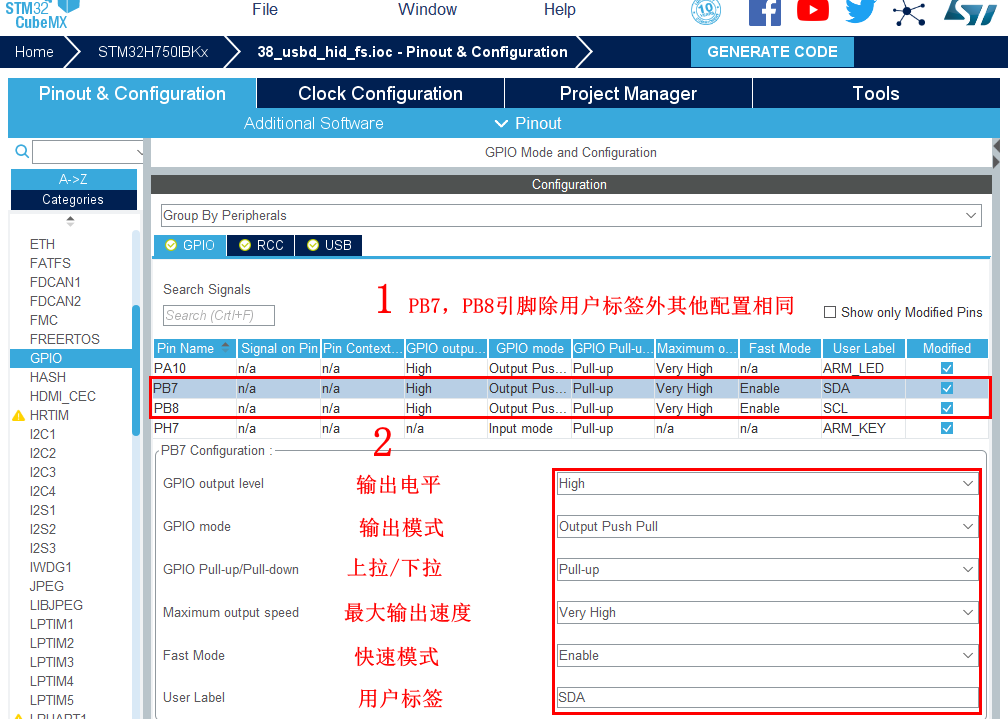Open the Twitter bird icon link
Screen dimensions: 1008x719
pos(860,11)
